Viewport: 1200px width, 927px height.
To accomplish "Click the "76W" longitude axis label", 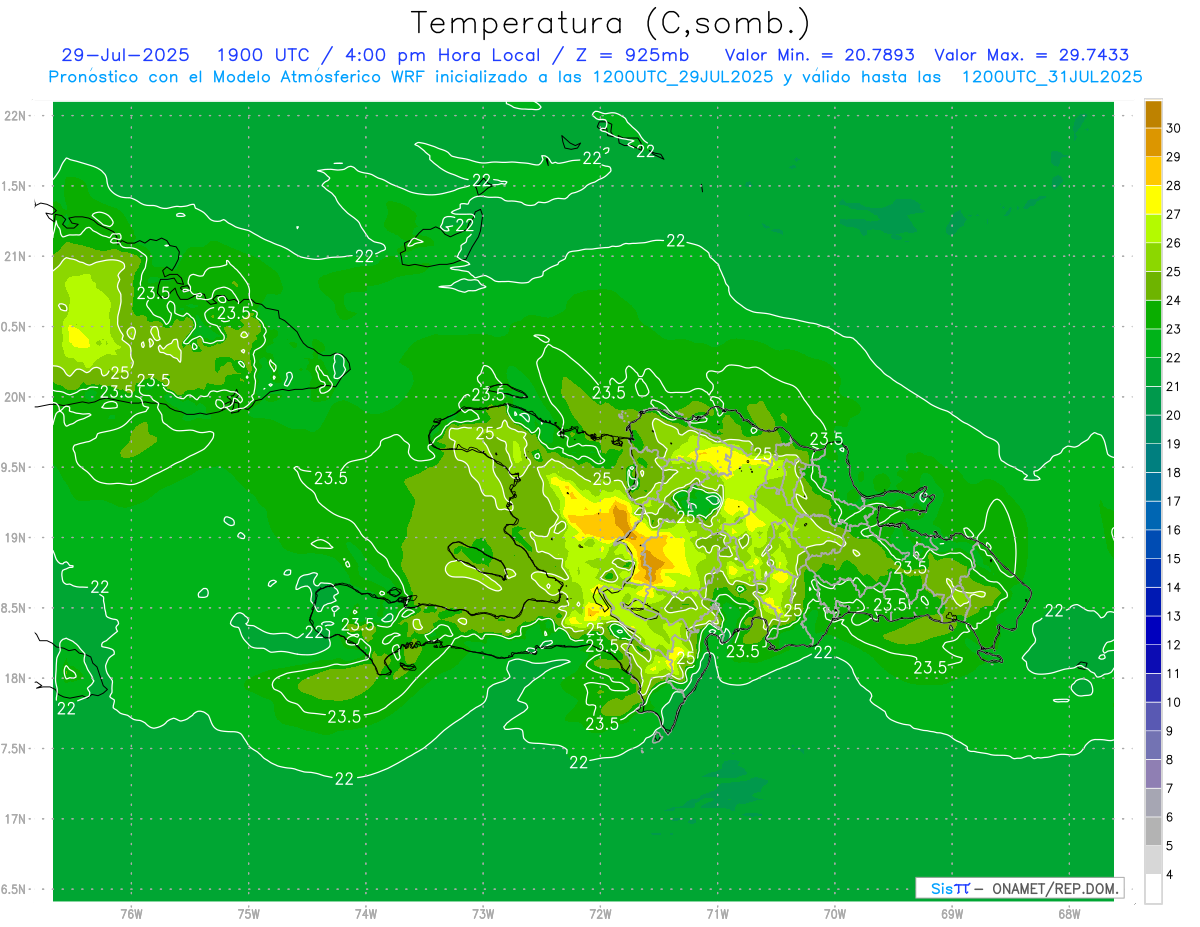I will 131,913.
